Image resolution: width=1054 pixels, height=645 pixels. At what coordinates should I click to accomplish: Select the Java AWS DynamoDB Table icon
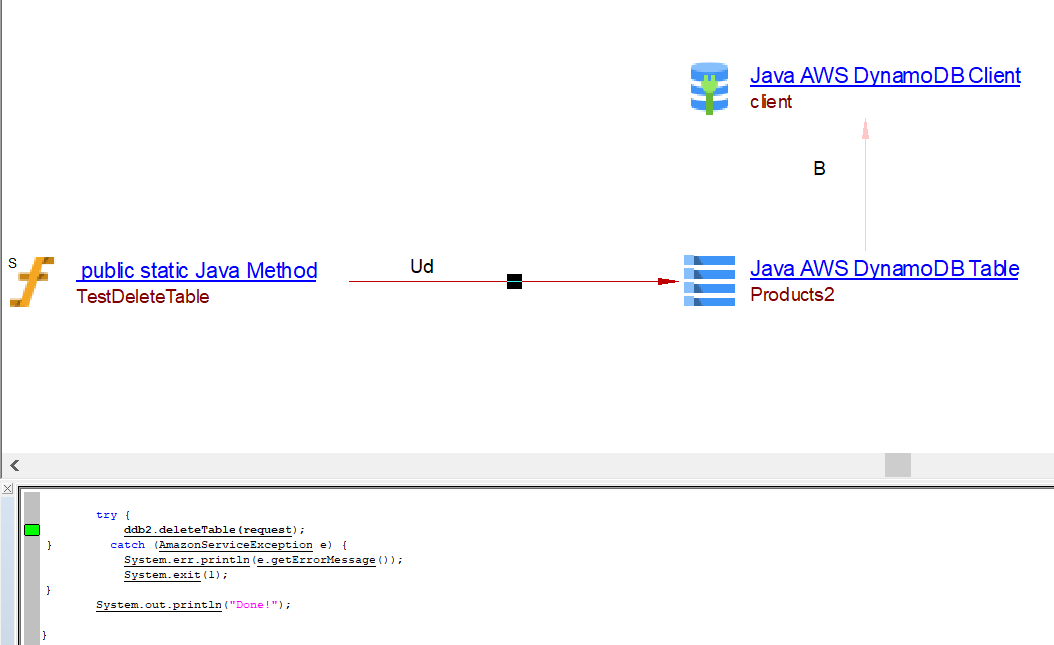click(709, 281)
